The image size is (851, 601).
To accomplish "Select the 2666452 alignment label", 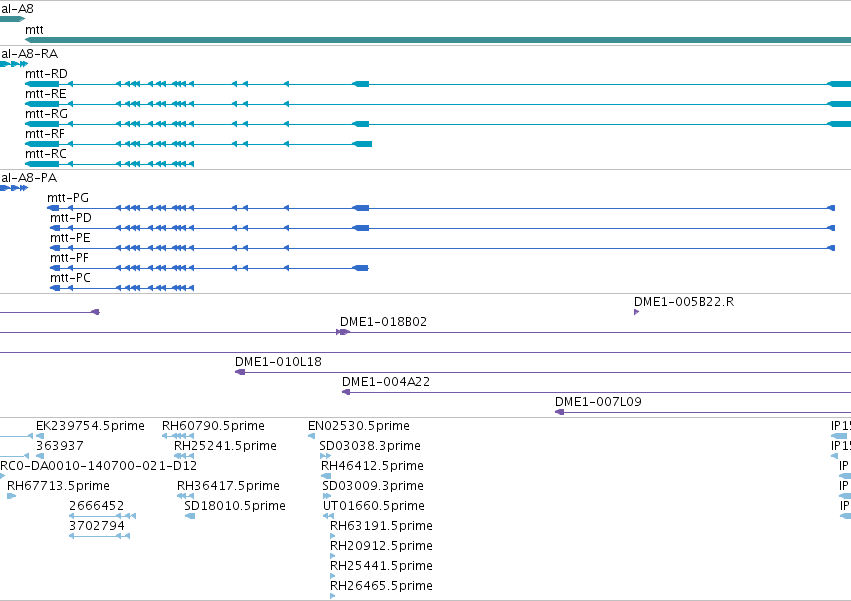I will [x=97, y=507].
